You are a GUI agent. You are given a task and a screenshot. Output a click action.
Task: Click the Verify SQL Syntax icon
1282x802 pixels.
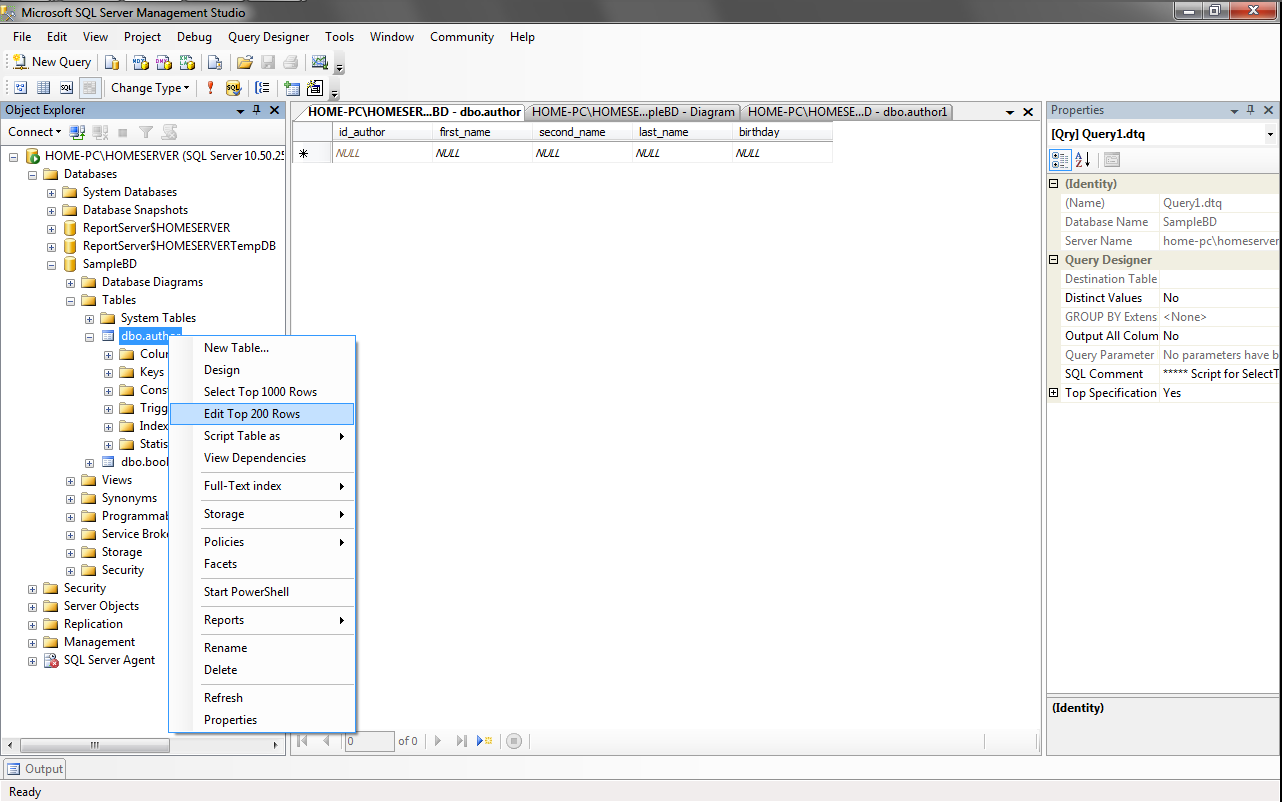click(x=233, y=88)
